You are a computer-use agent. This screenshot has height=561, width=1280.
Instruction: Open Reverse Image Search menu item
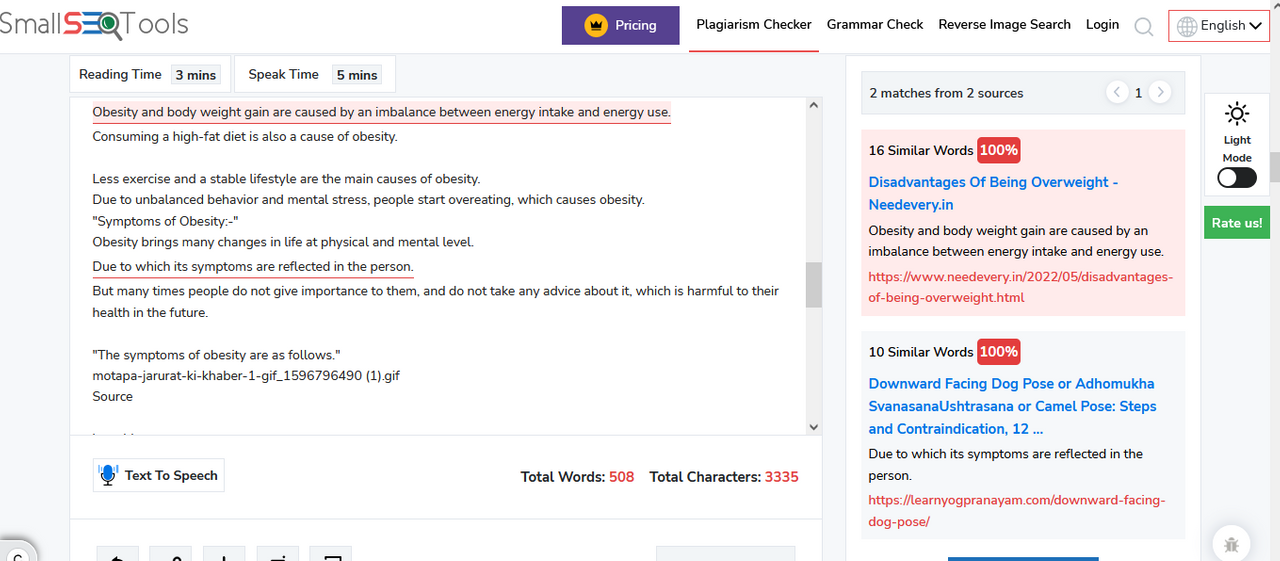pos(1004,25)
